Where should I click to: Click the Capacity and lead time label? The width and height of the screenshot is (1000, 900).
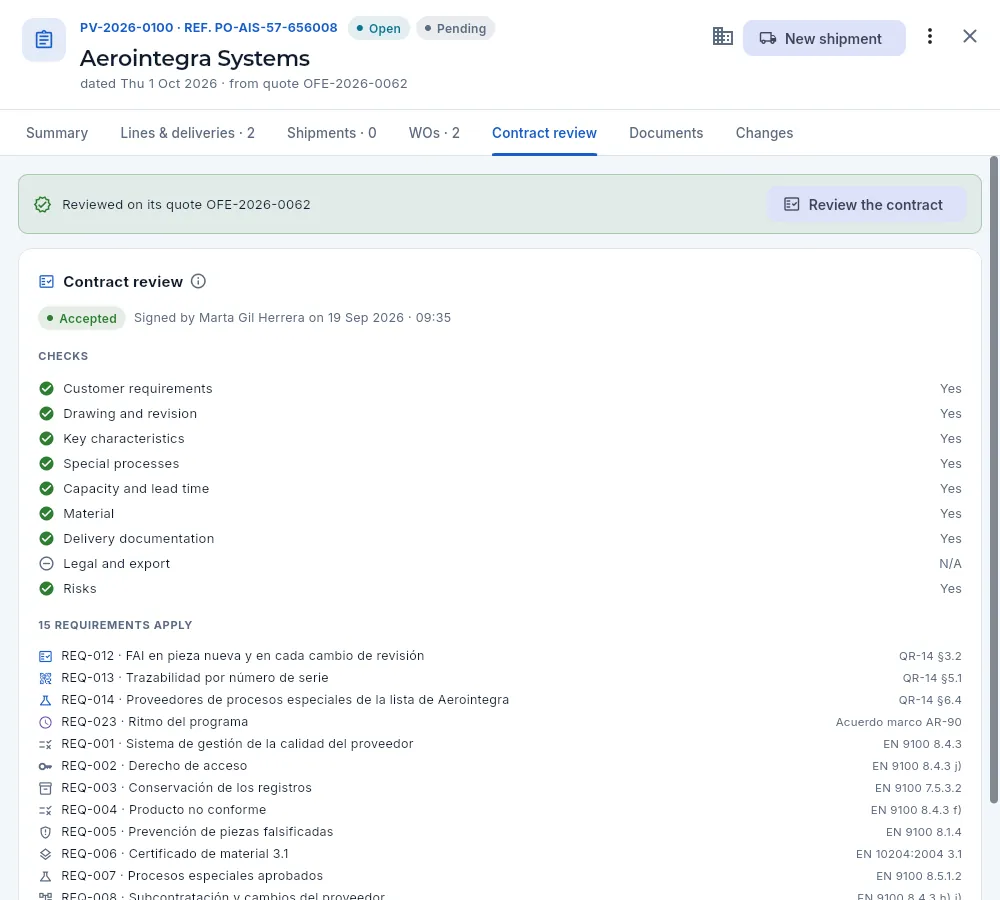pos(136,489)
